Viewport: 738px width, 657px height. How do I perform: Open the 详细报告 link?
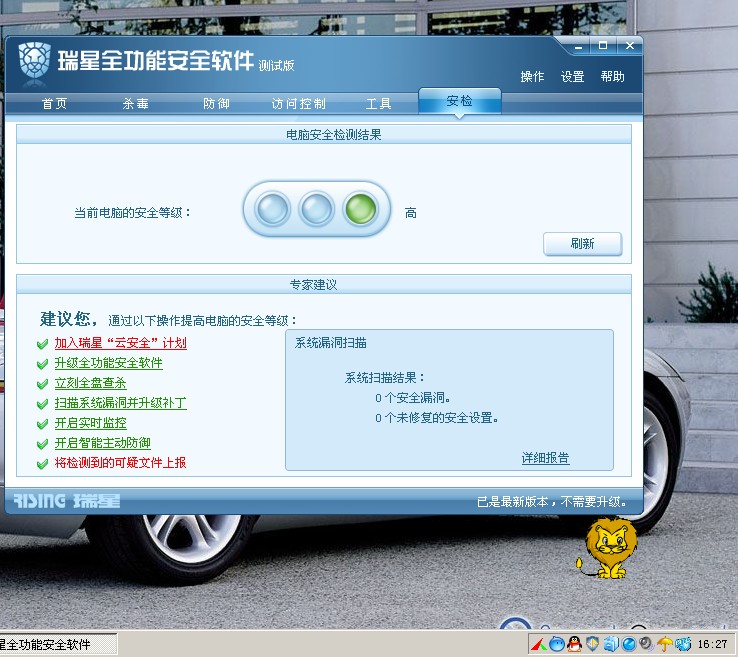545,458
